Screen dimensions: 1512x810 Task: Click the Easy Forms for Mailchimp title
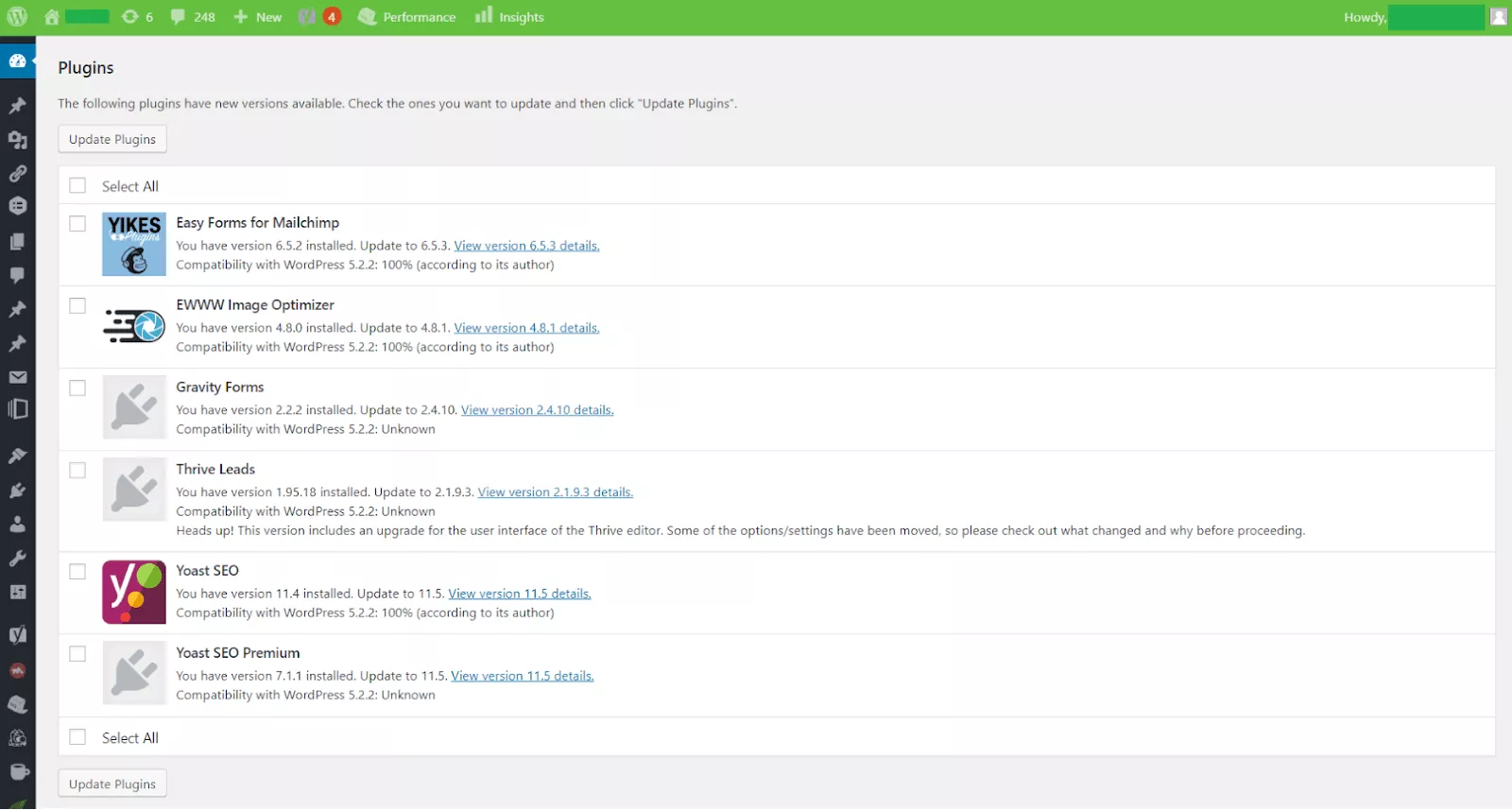tap(257, 222)
